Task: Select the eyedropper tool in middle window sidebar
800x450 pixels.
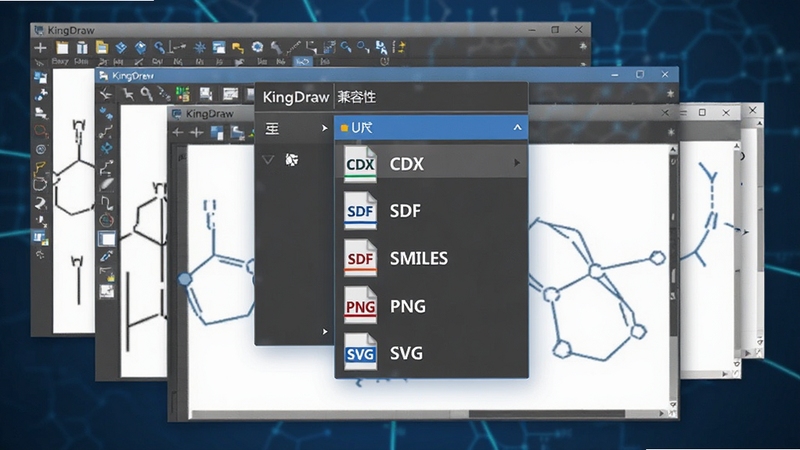Action: coord(106,256)
